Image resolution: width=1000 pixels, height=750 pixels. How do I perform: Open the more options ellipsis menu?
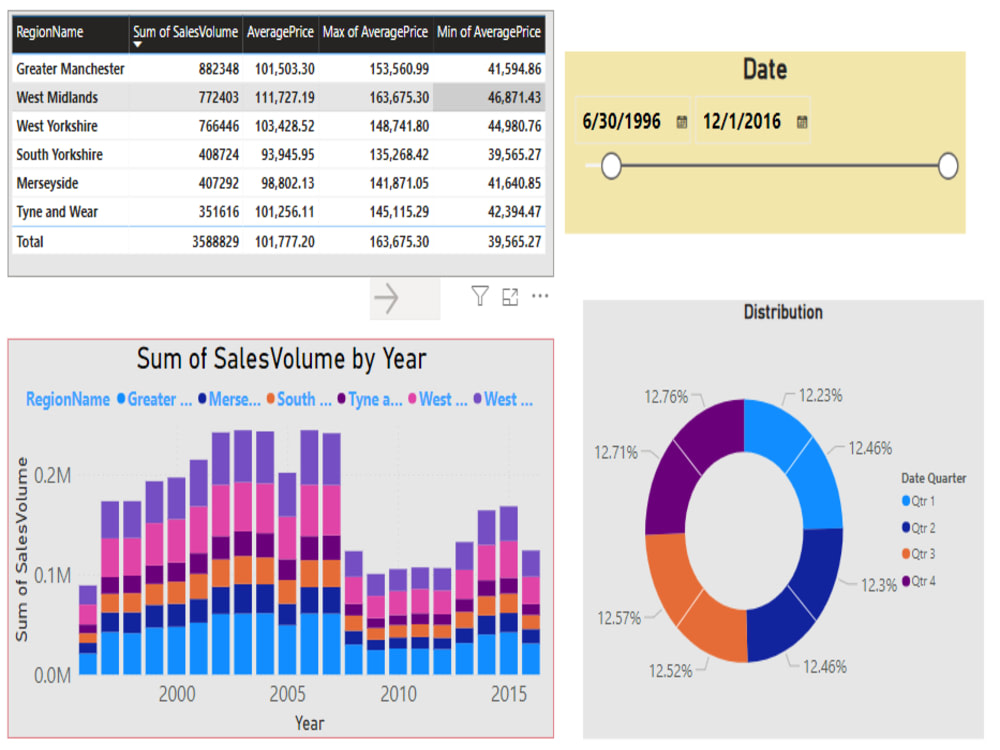click(540, 296)
